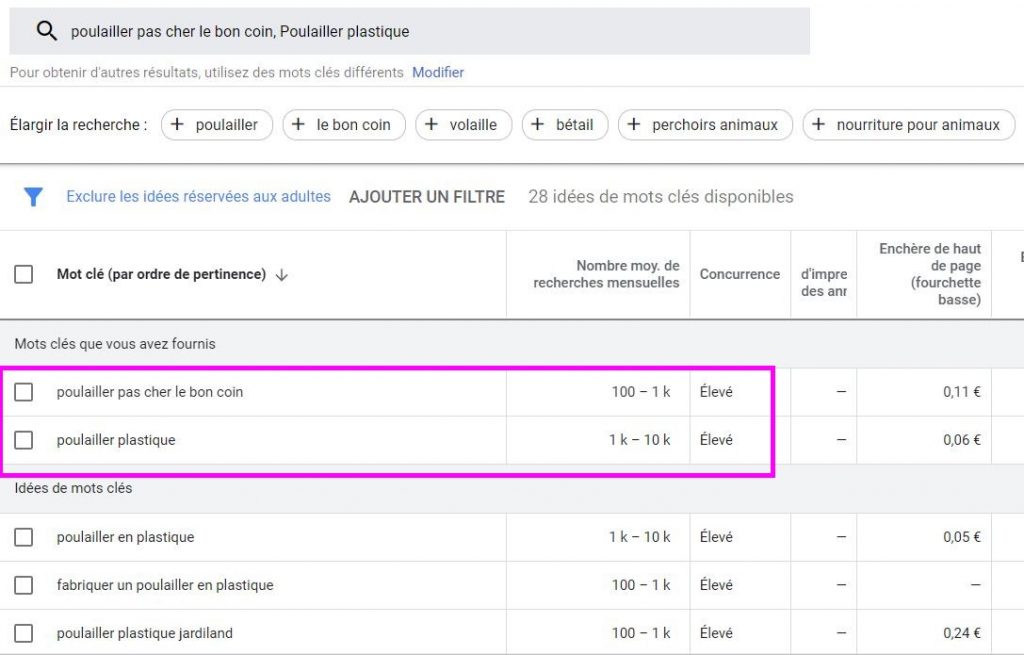
Task: Click the sort arrow next to Mot clé
Action: coord(281,274)
